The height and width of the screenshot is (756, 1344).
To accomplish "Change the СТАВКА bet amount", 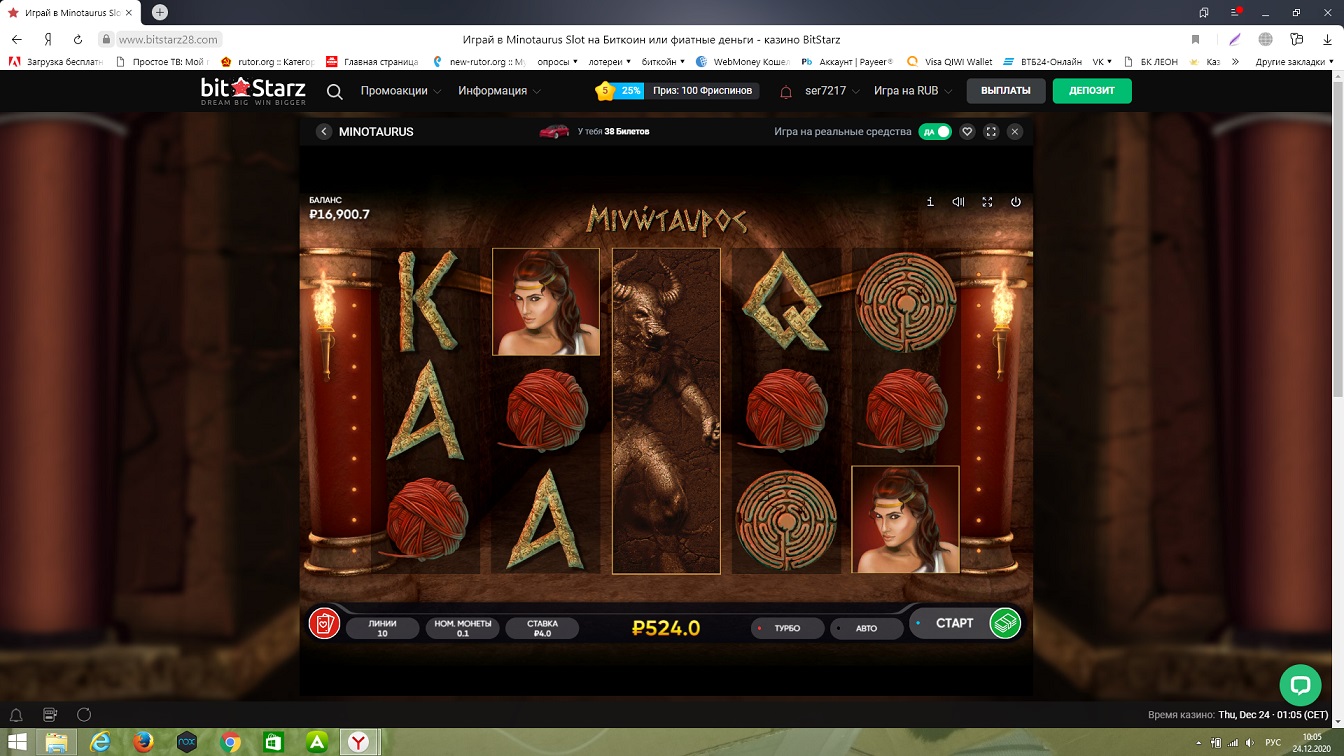I will tap(543, 628).
